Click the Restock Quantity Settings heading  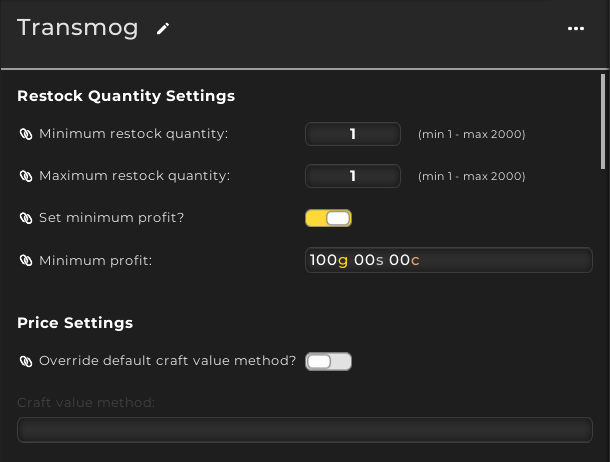pos(126,96)
